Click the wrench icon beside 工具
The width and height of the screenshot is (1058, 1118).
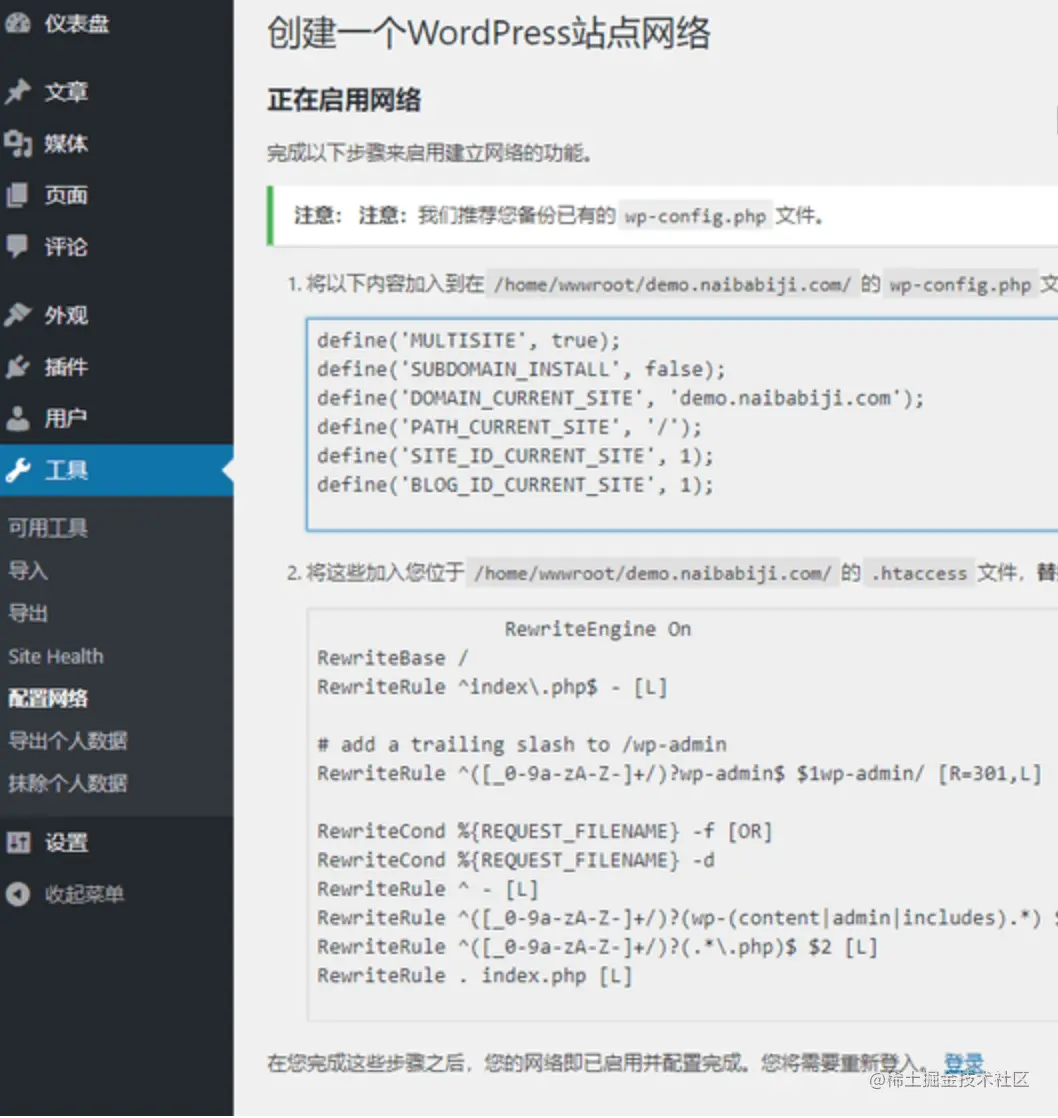[x=17, y=470]
